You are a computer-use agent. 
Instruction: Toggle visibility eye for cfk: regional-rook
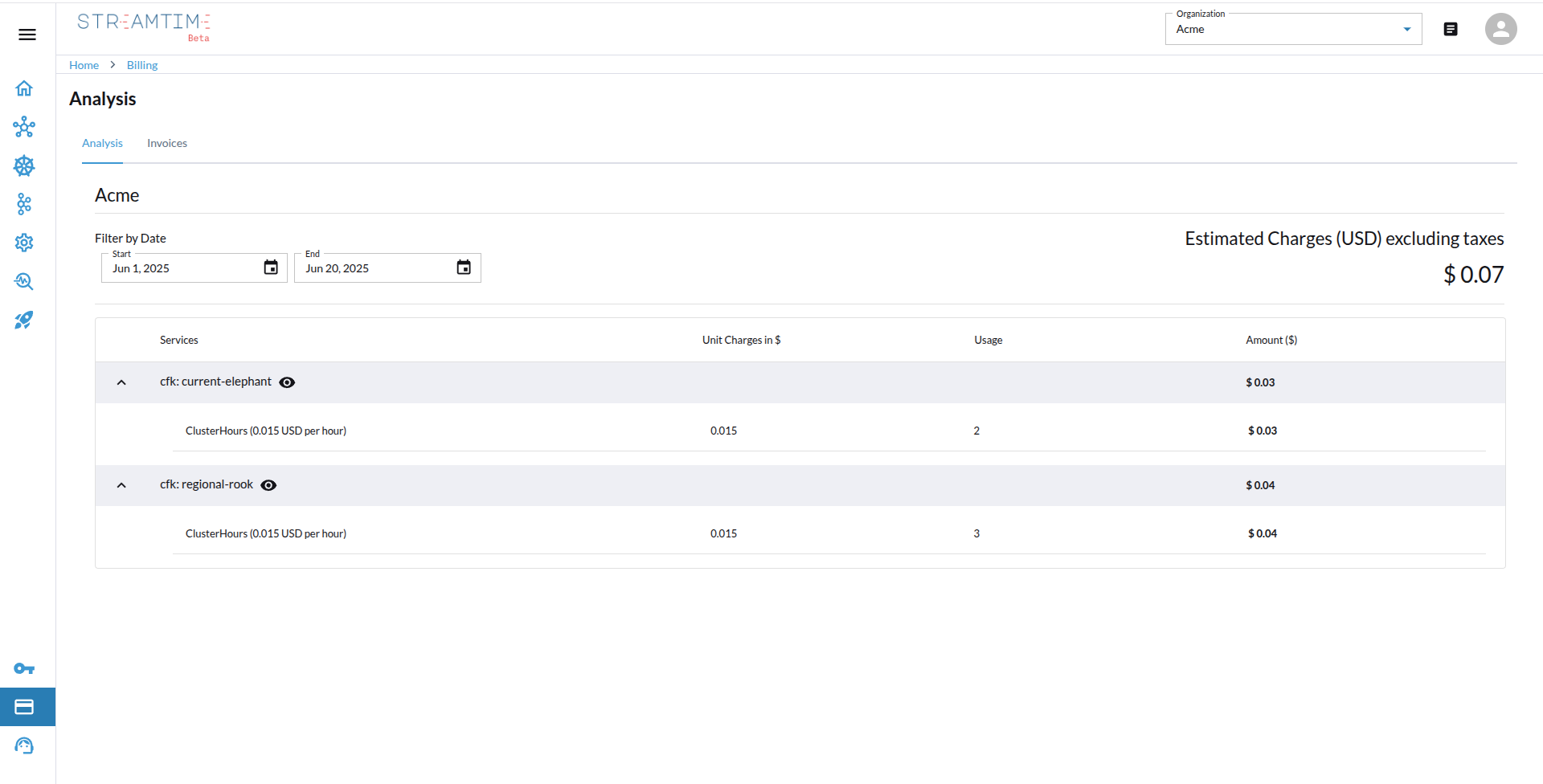268,485
